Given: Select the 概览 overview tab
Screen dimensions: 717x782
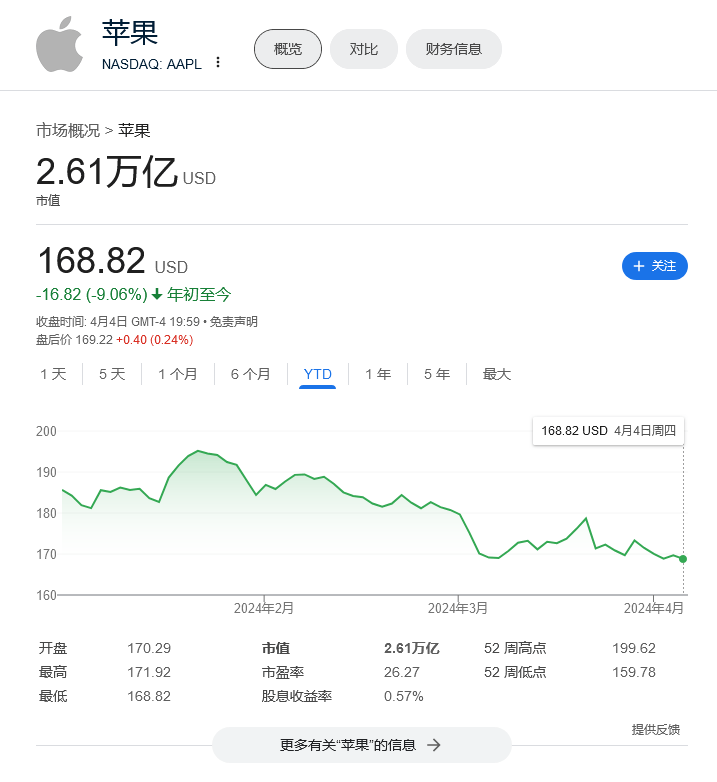Looking at the screenshot, I should coord(288,49).
